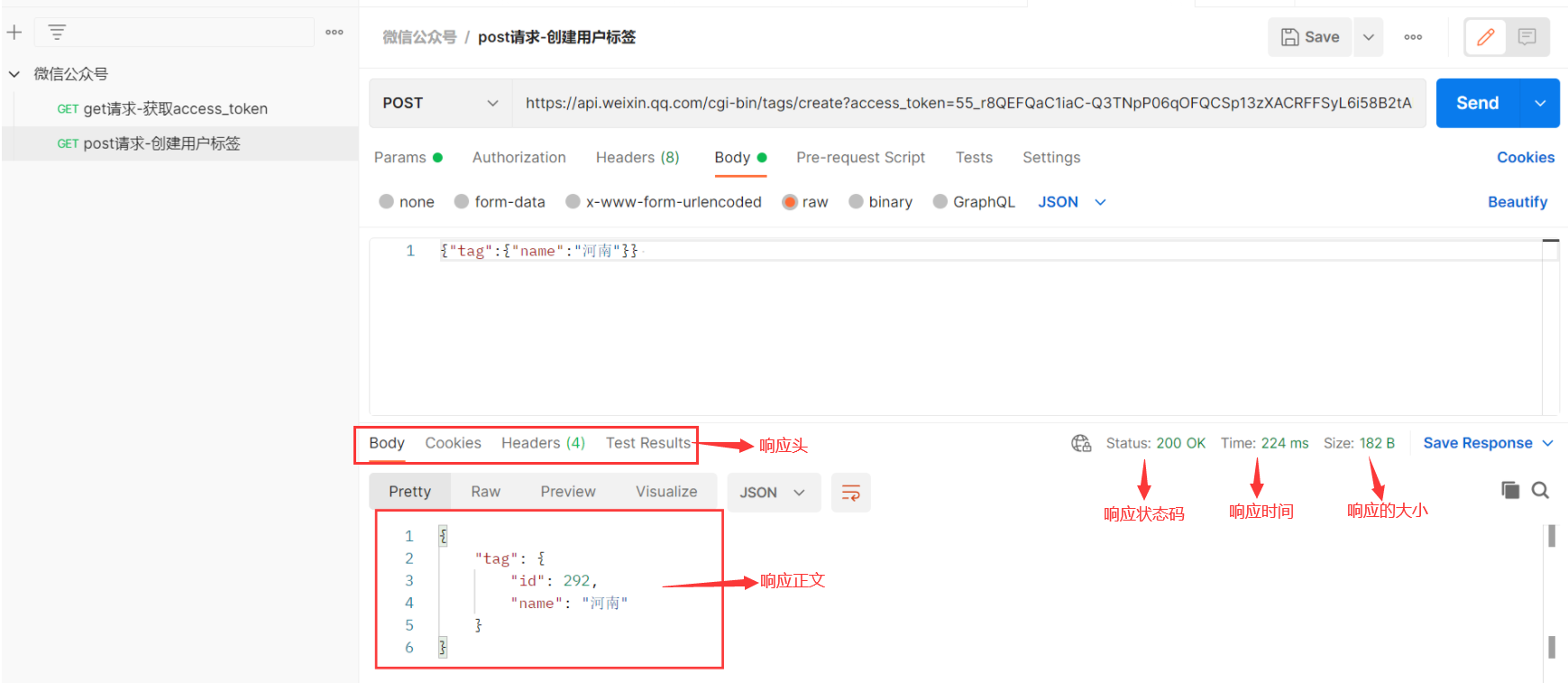
Task: Click the network globe icon near Status
Action: (1081, 443)
